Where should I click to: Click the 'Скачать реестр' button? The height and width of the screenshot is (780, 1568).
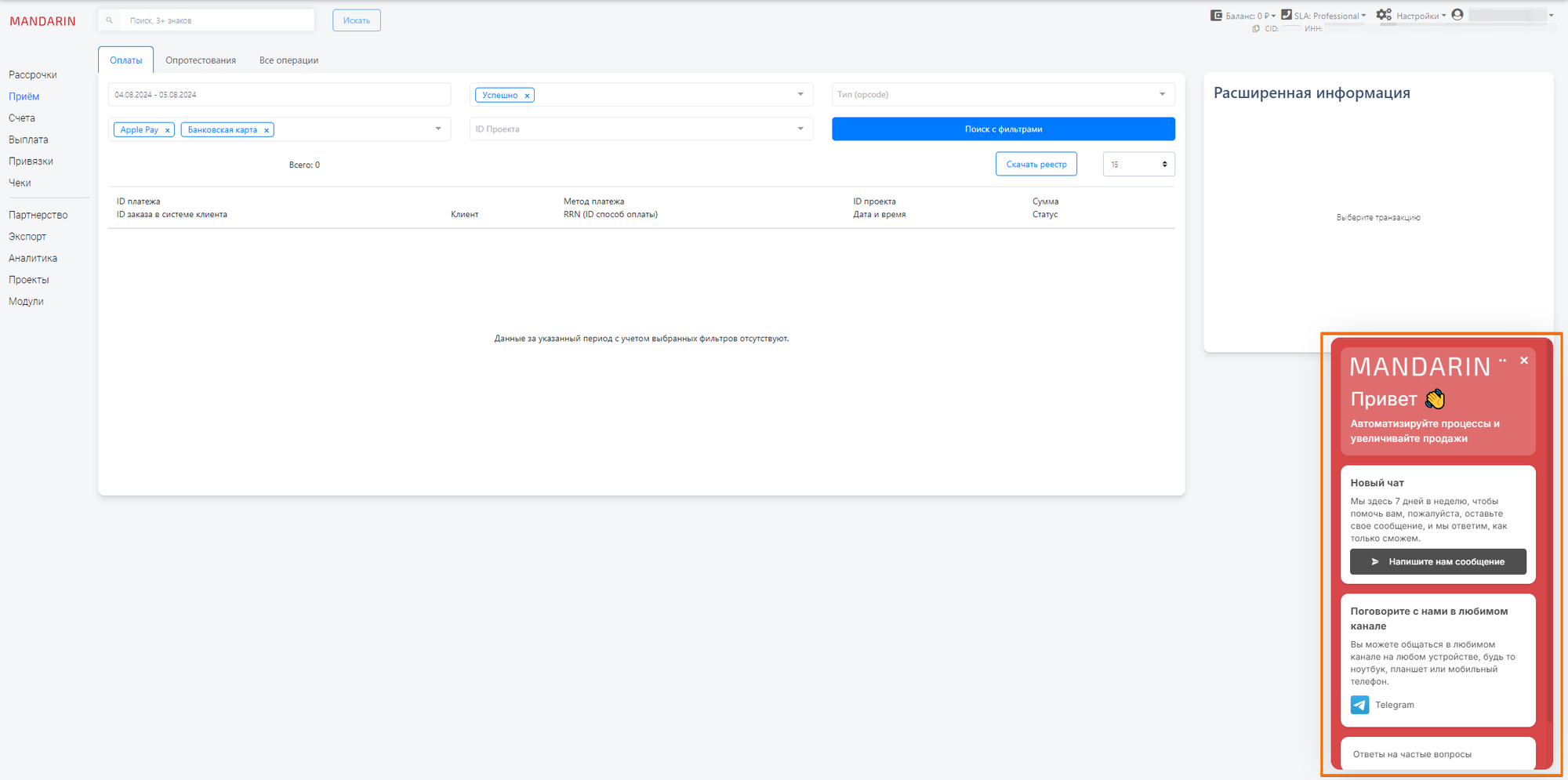pyautogui.click(x=1036, y=165)
